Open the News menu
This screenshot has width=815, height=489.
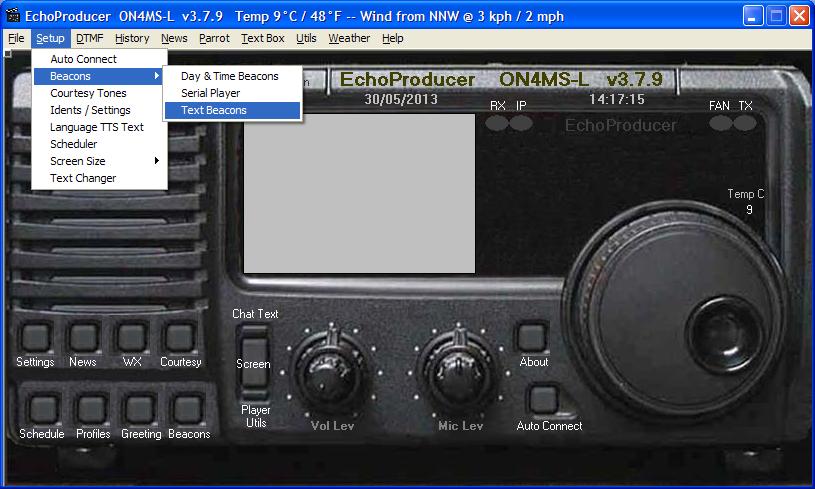point(174,38)
